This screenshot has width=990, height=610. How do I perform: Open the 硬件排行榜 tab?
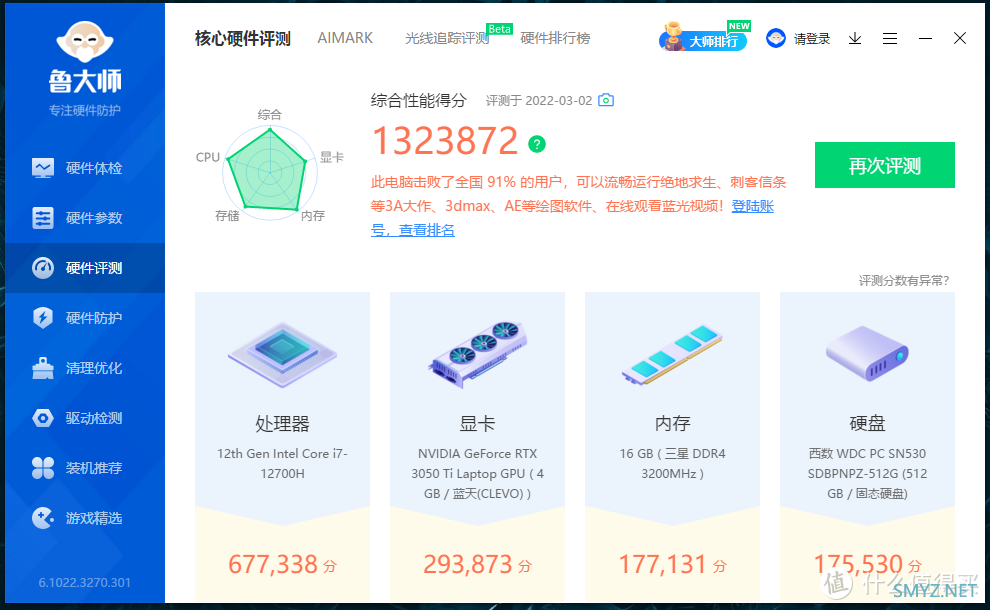tap(555, 39)
